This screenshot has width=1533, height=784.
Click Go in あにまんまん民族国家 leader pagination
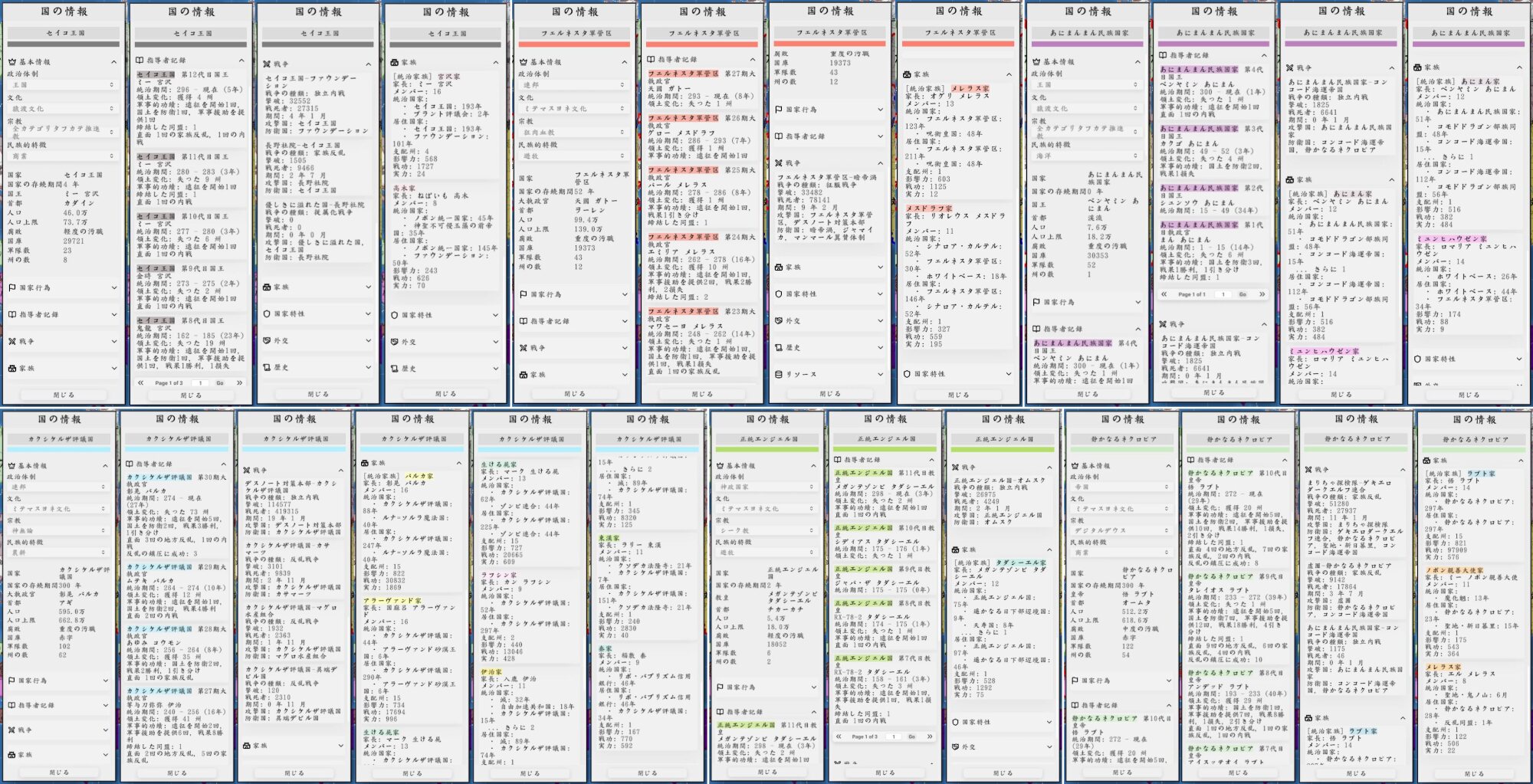click(x=1242, y=294)
